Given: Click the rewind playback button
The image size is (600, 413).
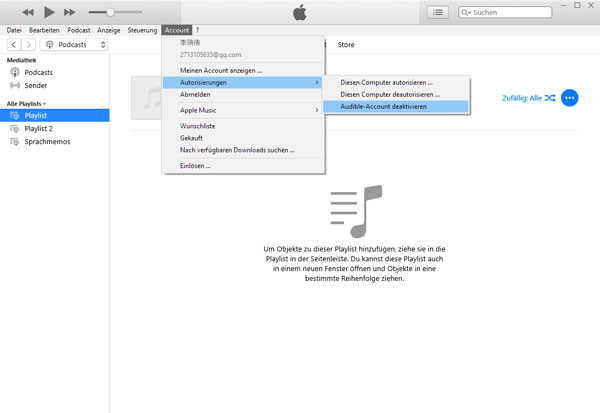Looking at the screenshot, I should click(28, 12).
